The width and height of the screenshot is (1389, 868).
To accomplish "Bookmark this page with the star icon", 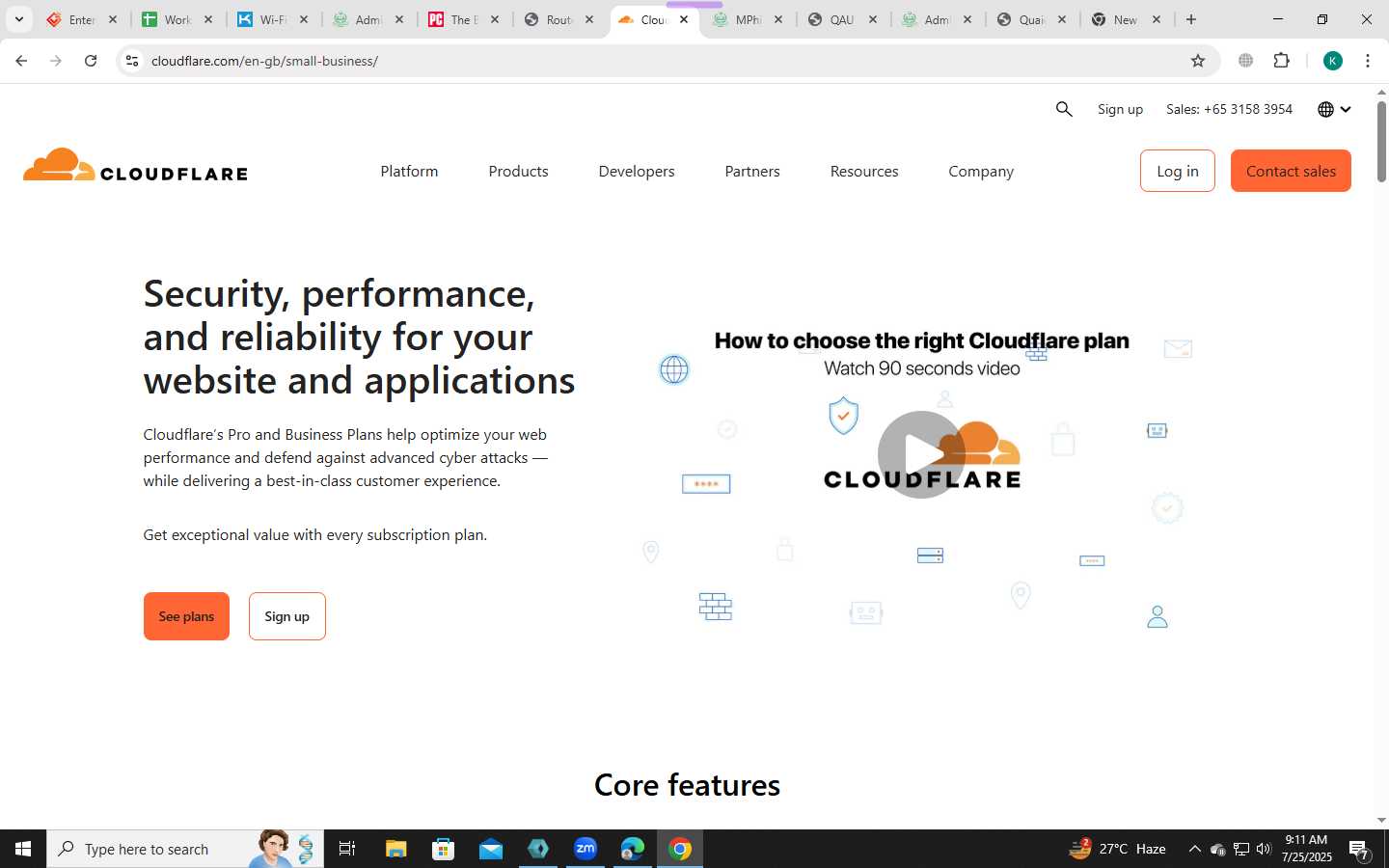I will (1198, 61).
